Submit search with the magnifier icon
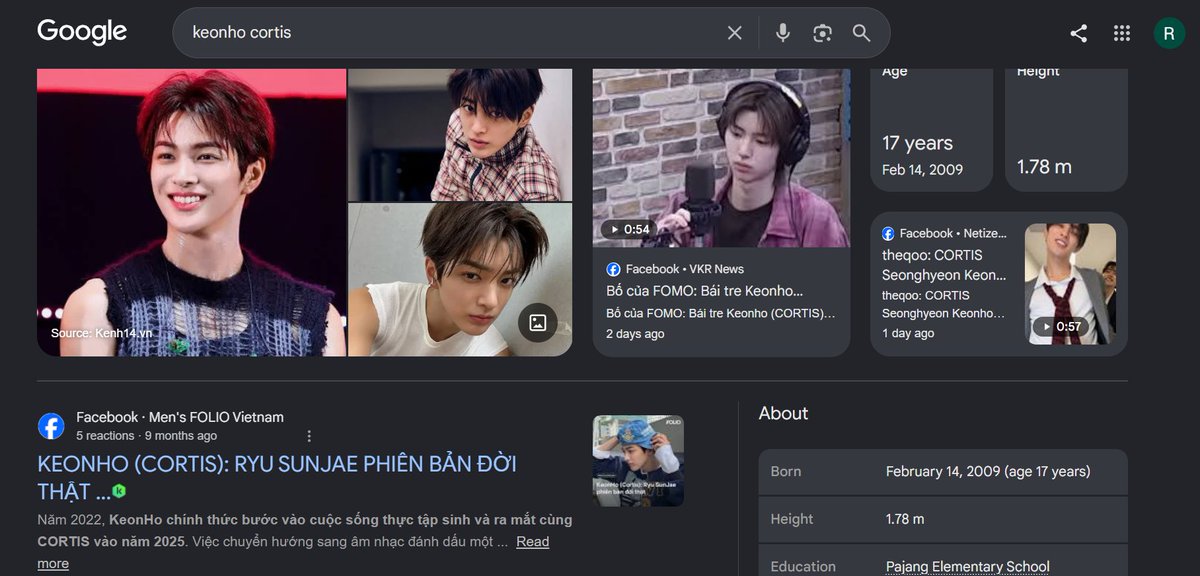The image size is (1200, 576). [x=862, y=33]
